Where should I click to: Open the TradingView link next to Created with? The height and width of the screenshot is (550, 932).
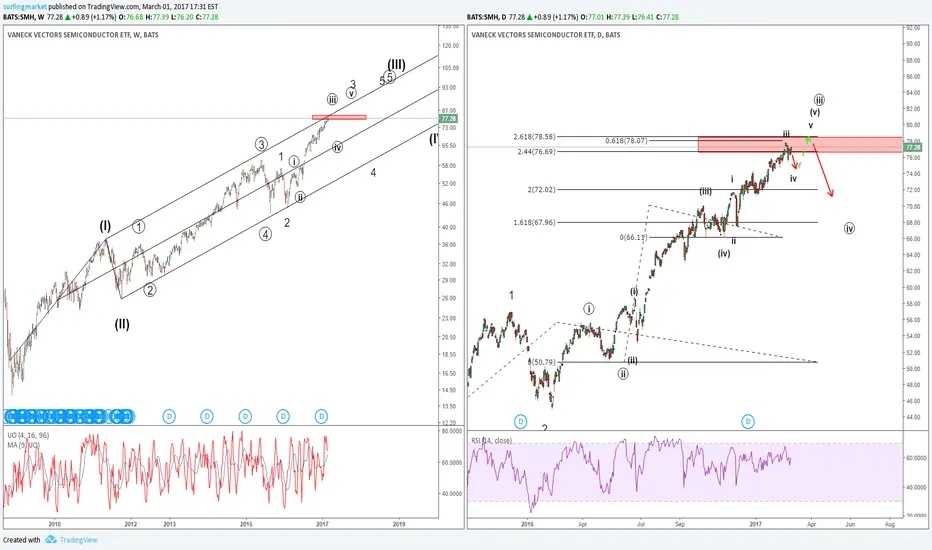point(78,540)
